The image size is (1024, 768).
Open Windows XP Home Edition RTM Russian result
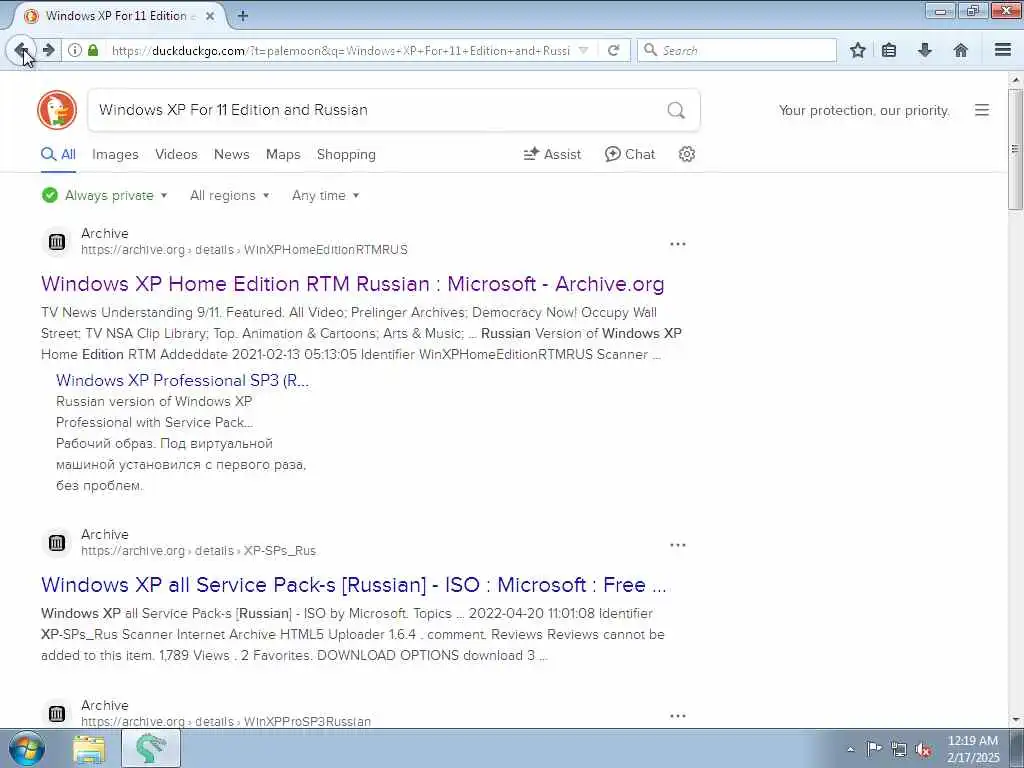pyautogui.click(x=353, y=284)
